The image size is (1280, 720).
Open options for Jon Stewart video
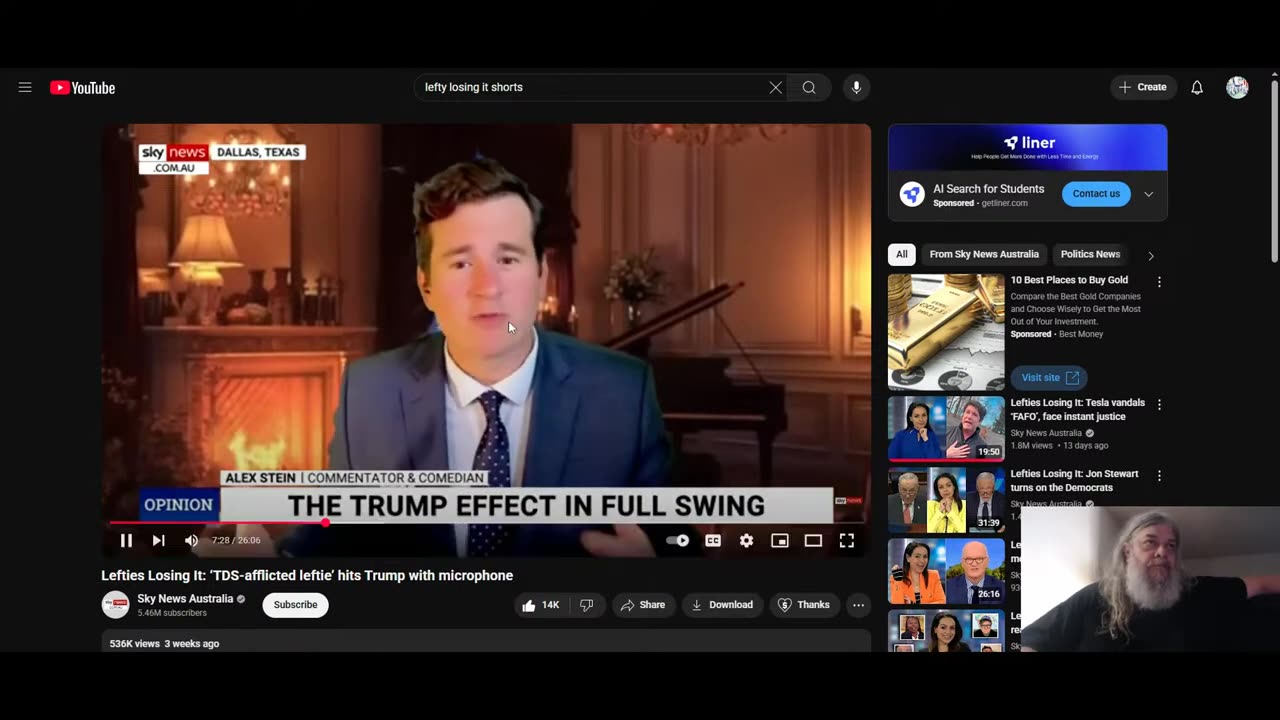[1159, 476]
